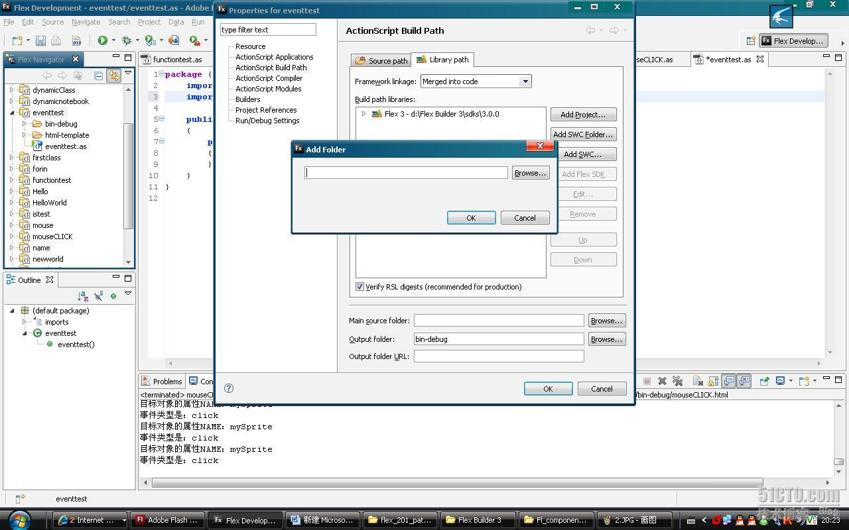Click Remove Launch X icon in Console

[x=662, y=381]
